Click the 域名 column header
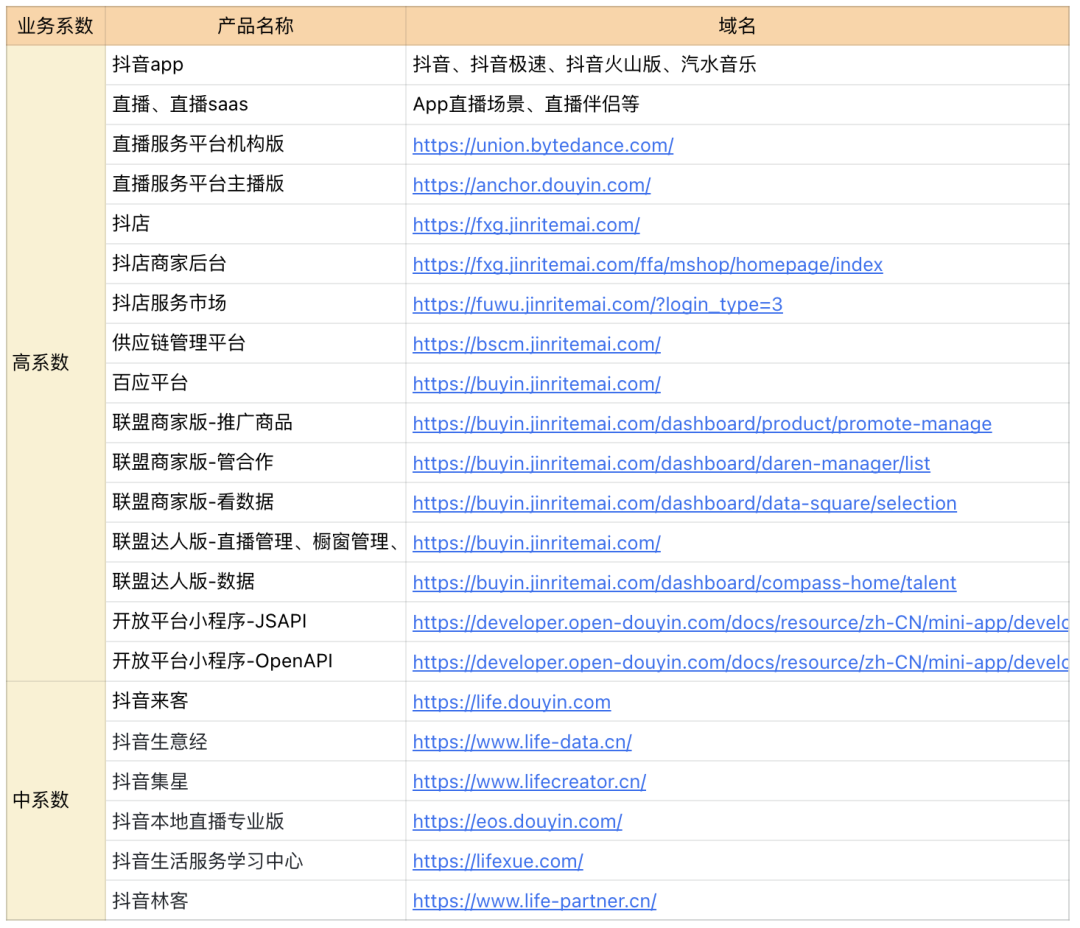This screenshot has width=1080, height=928. point(738,26)
